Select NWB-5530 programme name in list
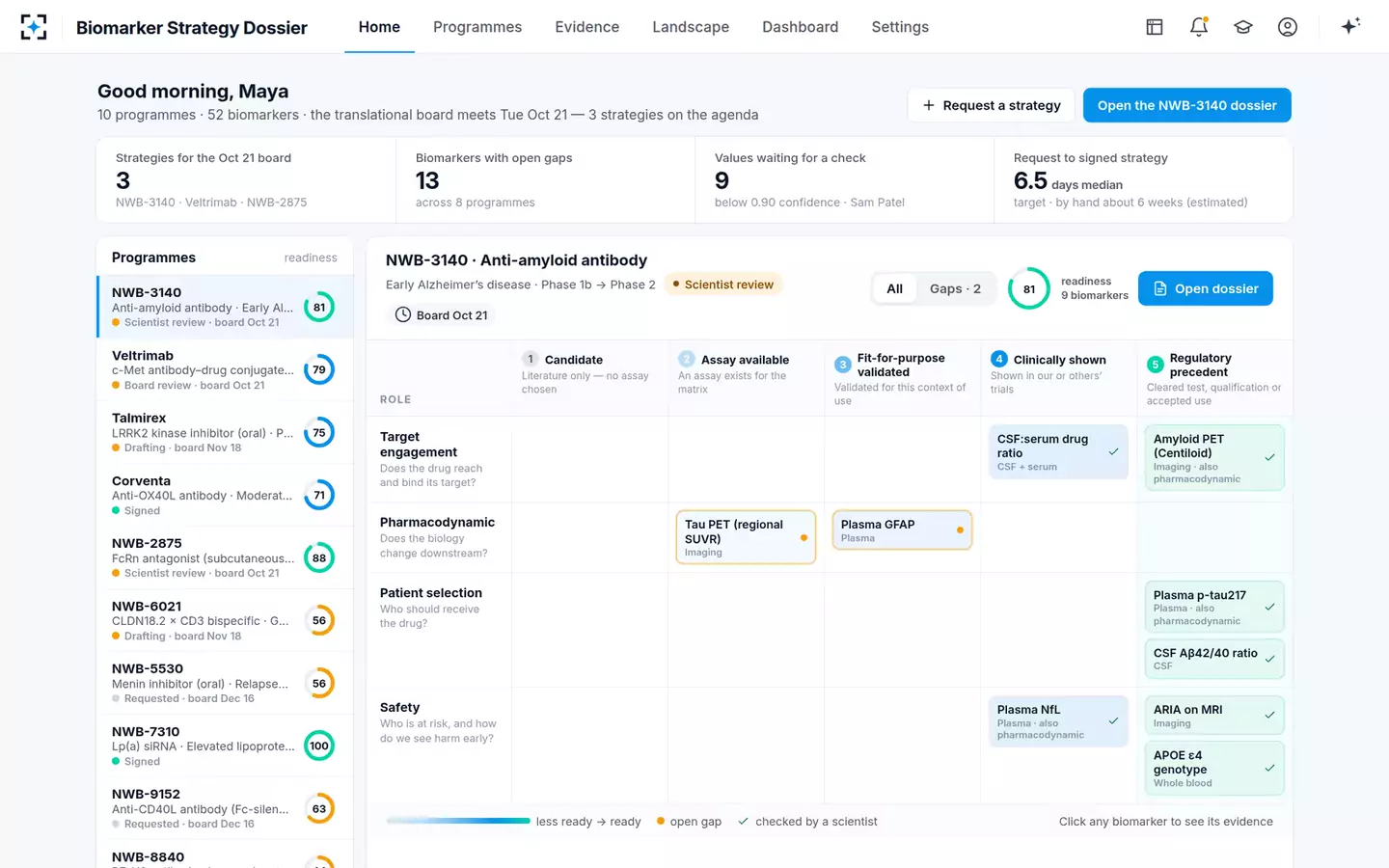Screen dimensions: 1389x868 point(148,669)
